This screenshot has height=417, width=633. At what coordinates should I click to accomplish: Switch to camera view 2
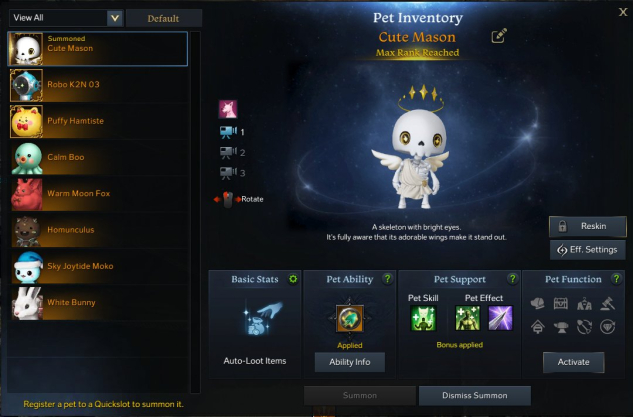228,152
